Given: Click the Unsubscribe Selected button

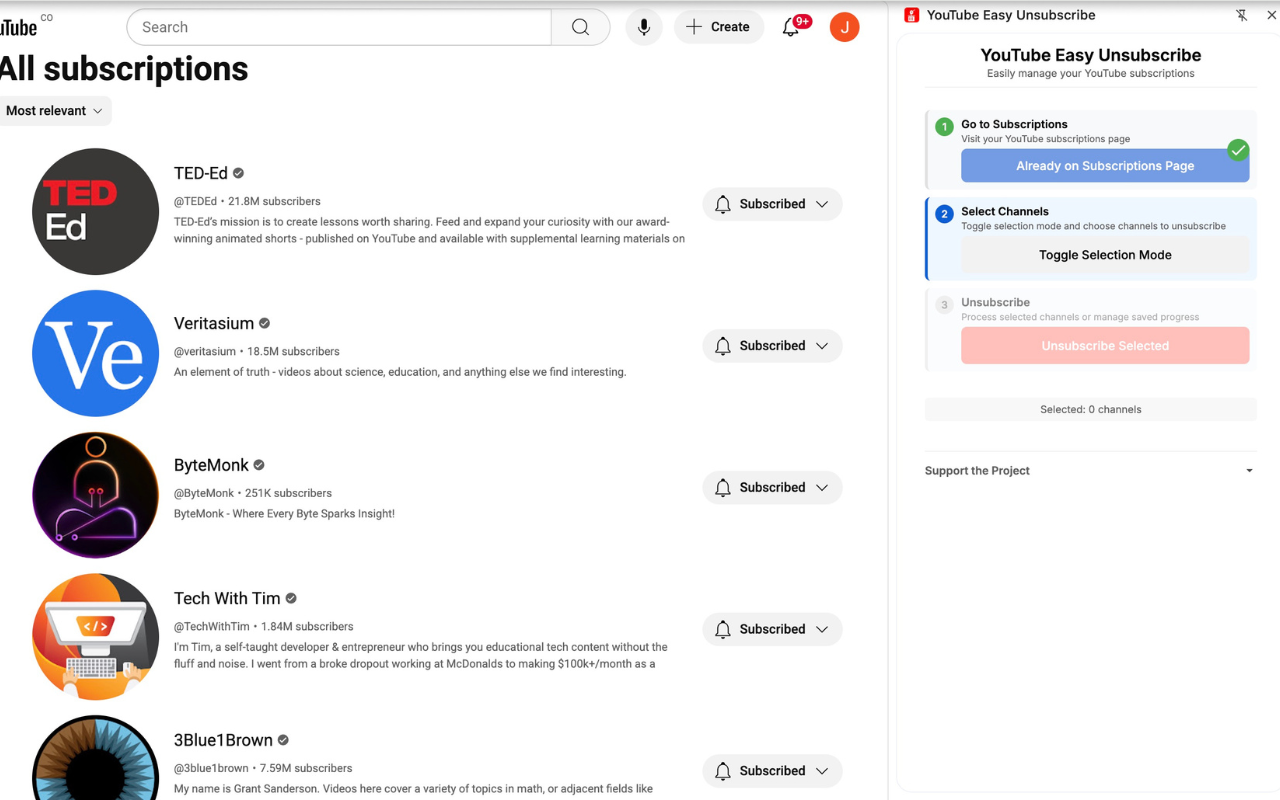Looking at the screenshot, I should (1105, 346).
